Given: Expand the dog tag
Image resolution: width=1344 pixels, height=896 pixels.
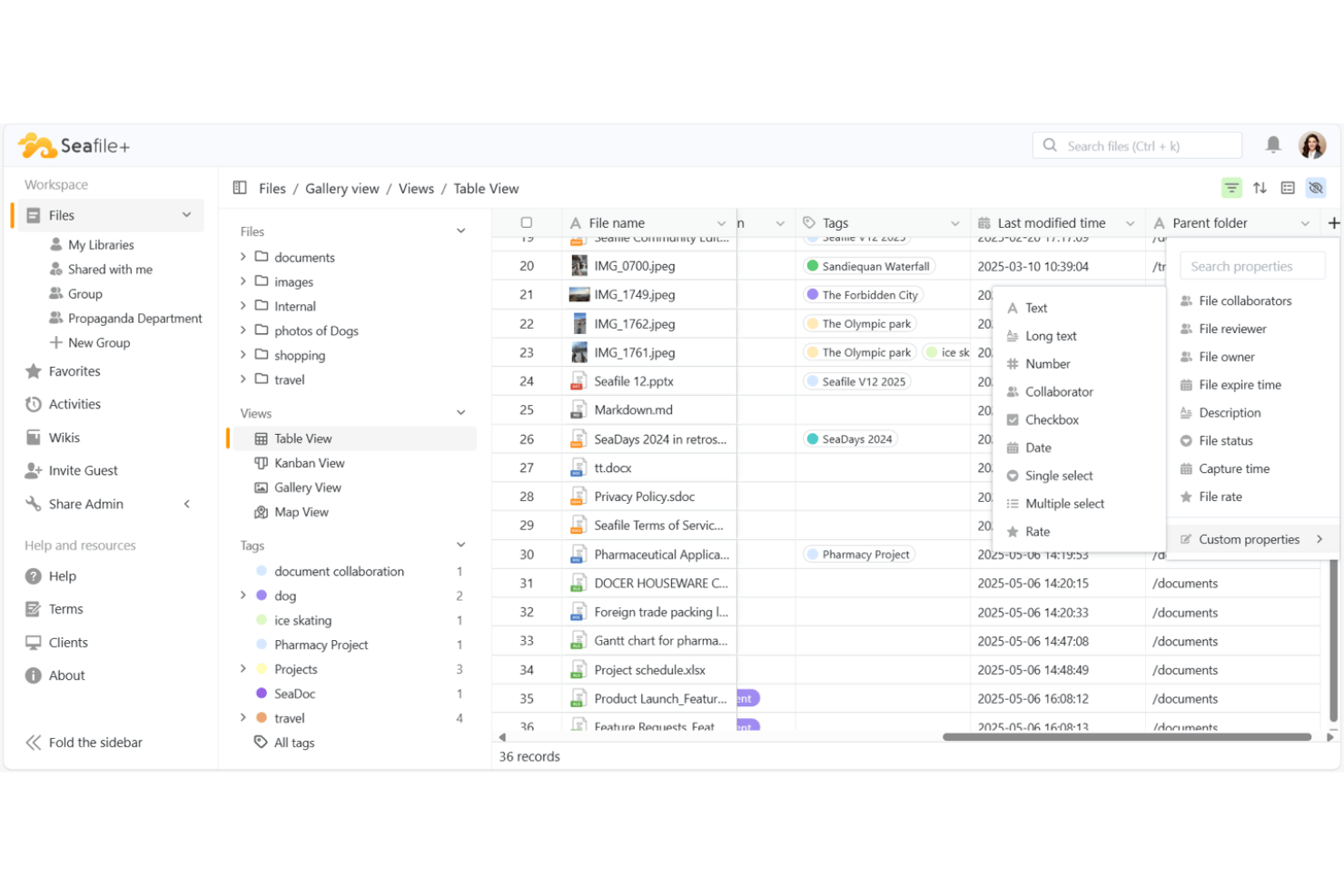Looking at the screenshot, I should click(243, 596).
